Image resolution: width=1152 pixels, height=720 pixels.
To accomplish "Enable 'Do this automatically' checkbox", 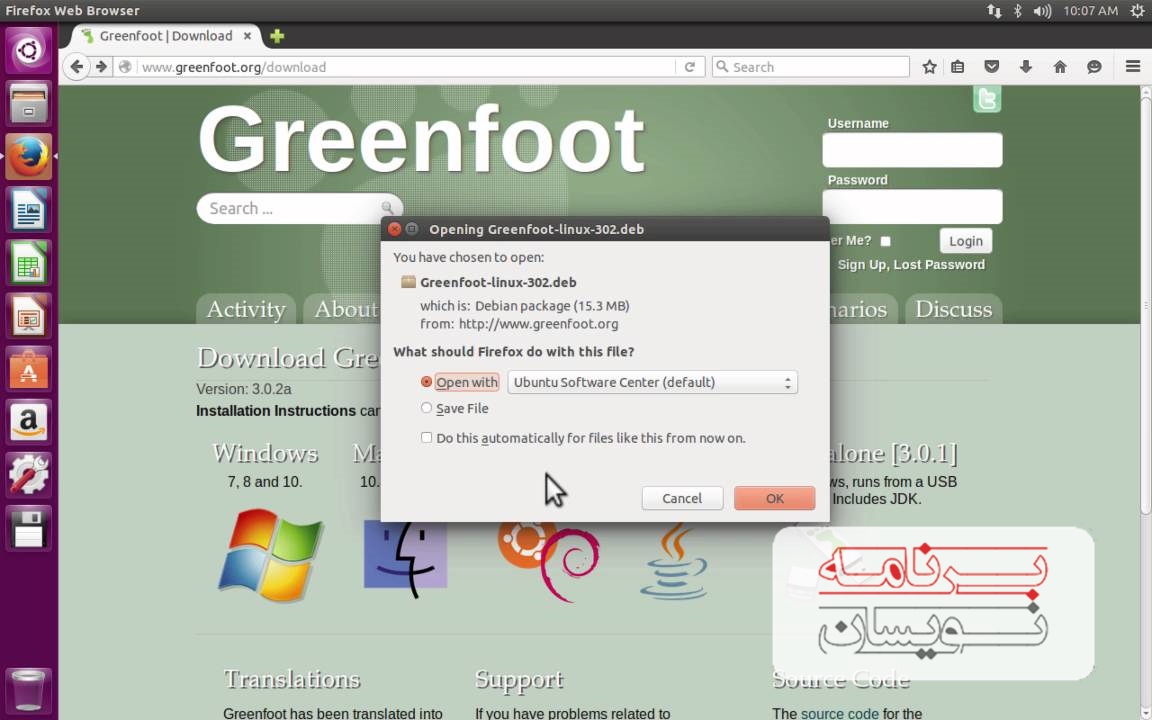I will 427,438.
